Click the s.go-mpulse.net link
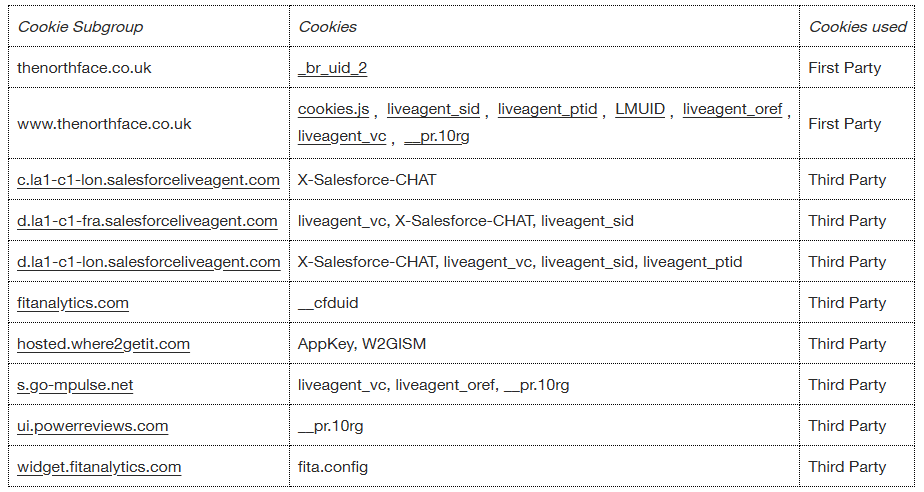Viewport: 924px width, 492px height. (75, 385)
